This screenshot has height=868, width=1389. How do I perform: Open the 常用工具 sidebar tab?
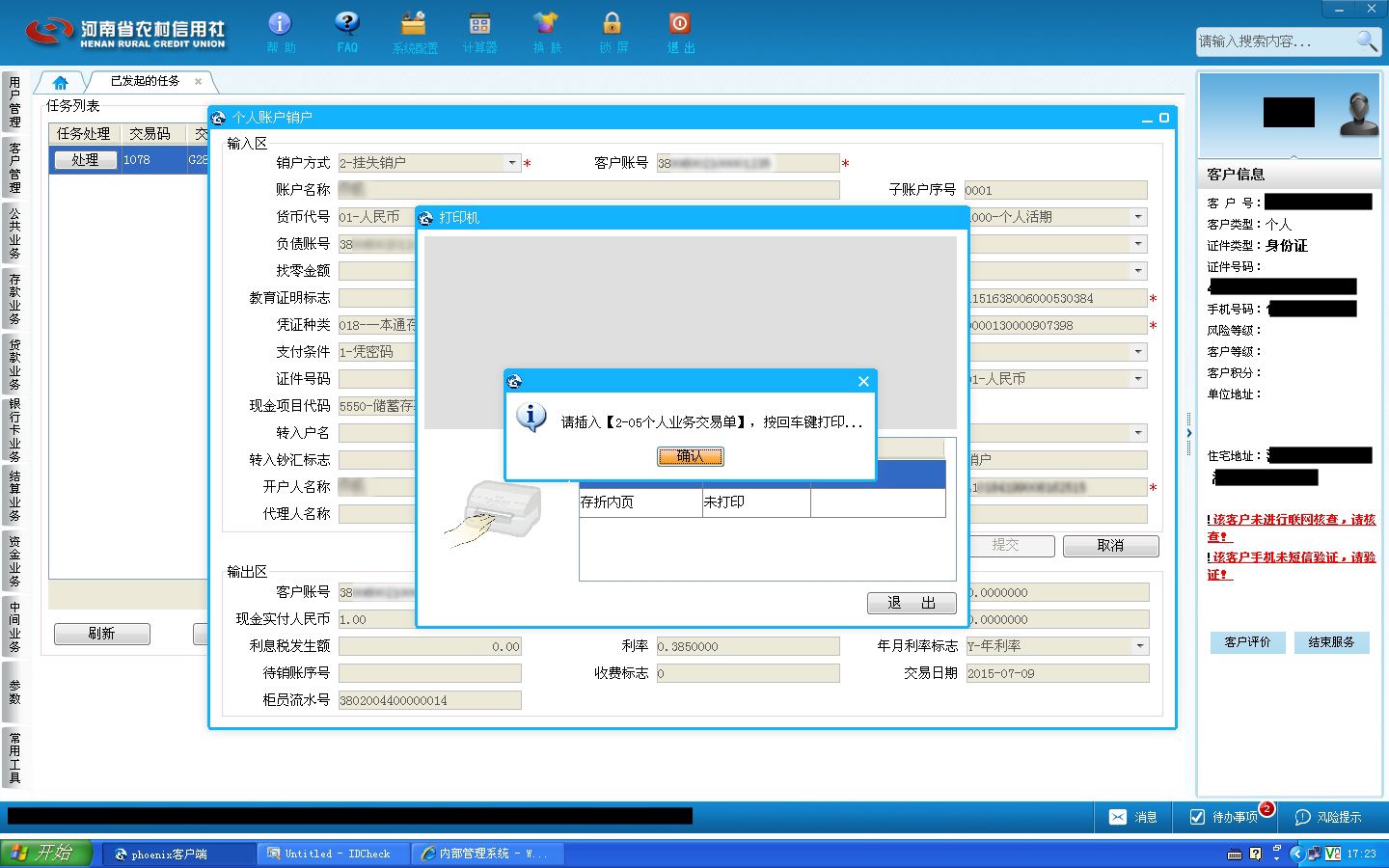pyautogui.click(x=14, y=757)
